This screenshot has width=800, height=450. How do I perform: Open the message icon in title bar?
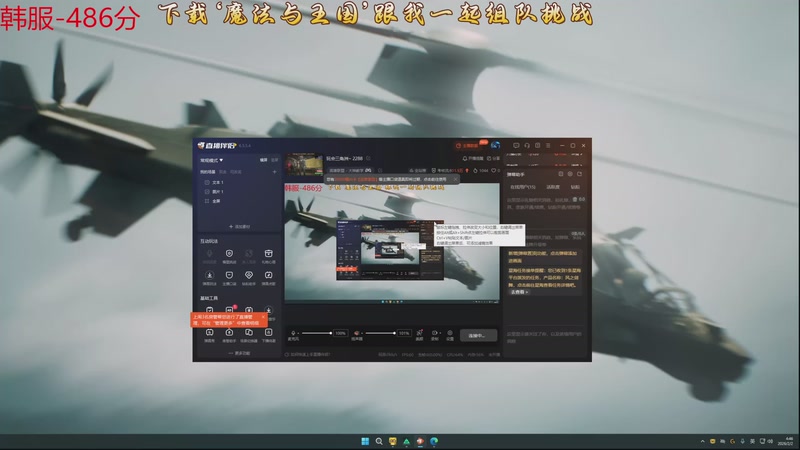point(516,145)
